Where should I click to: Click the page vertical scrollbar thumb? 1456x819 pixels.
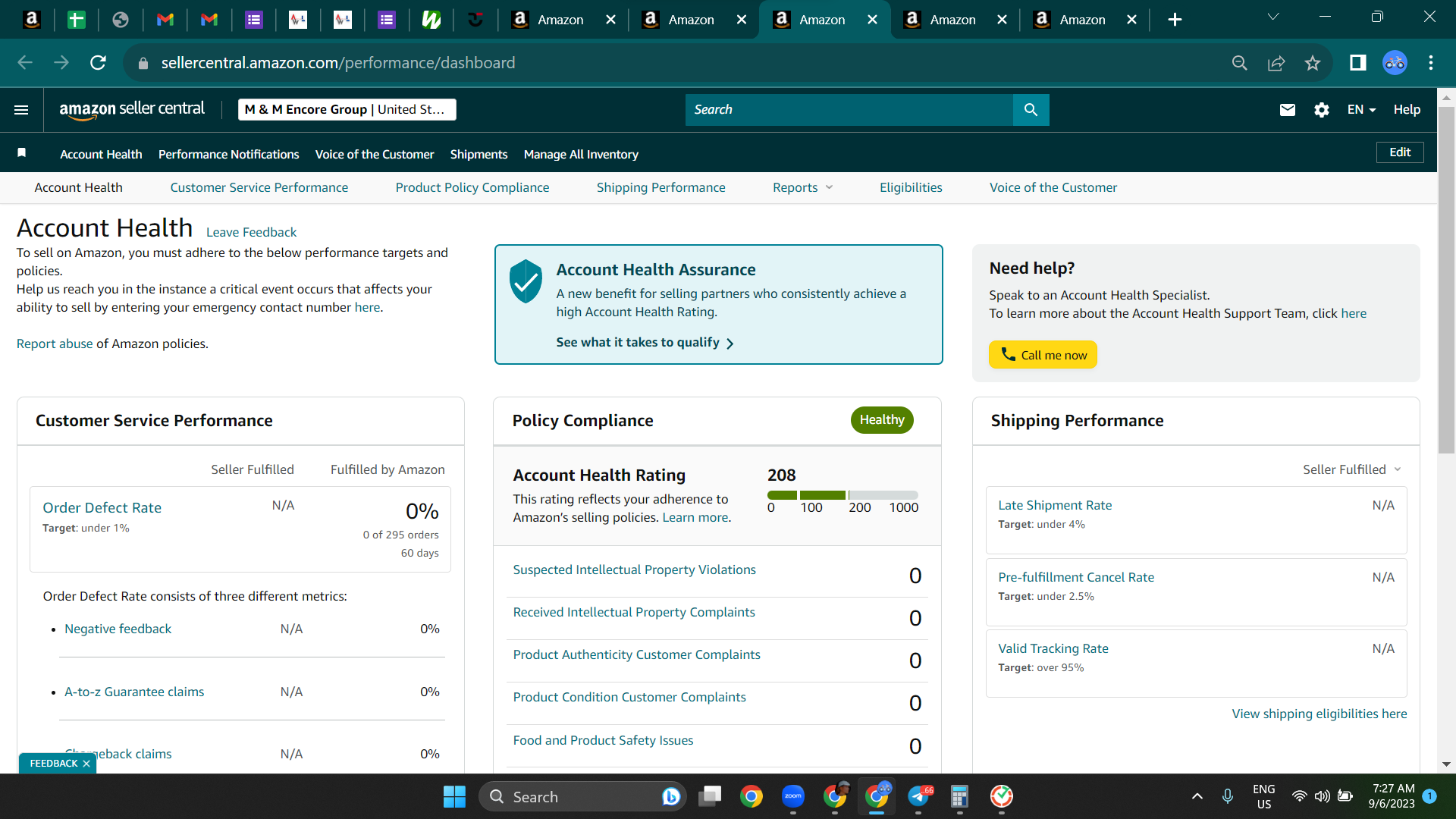click(1447, 281)
